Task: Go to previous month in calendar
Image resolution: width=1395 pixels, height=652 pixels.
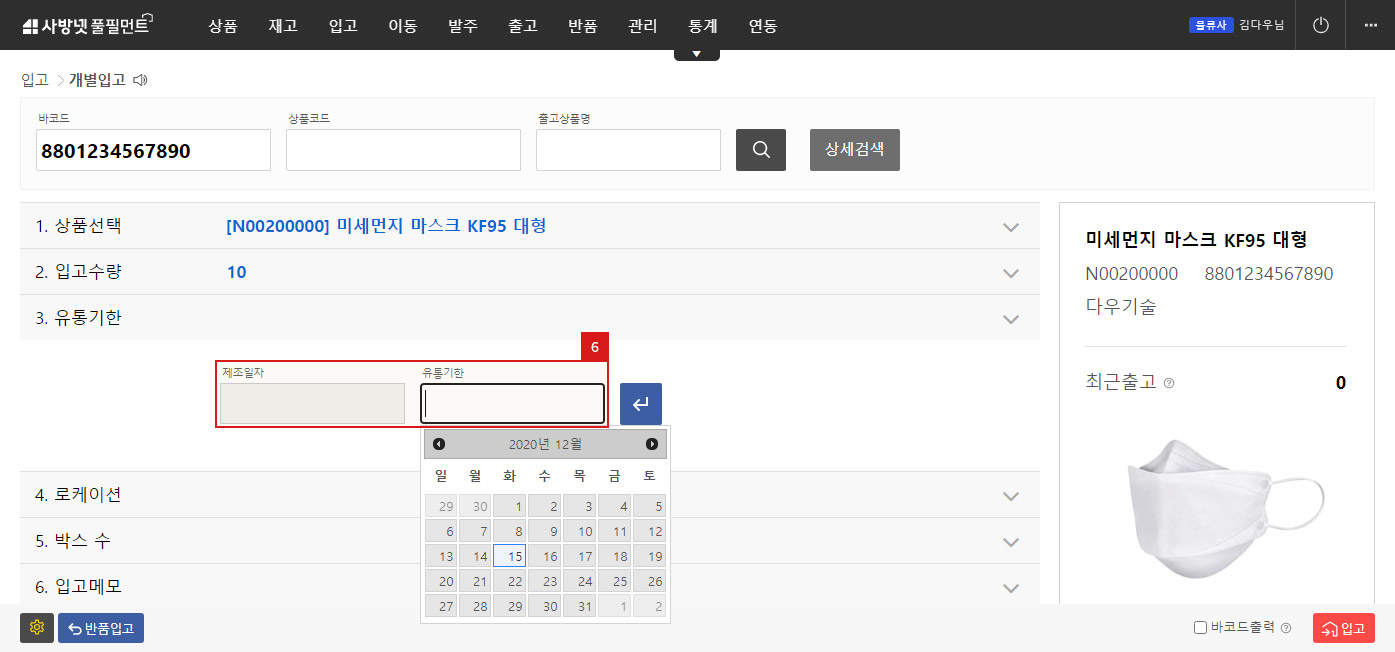Action: click(x=439, y=444)
